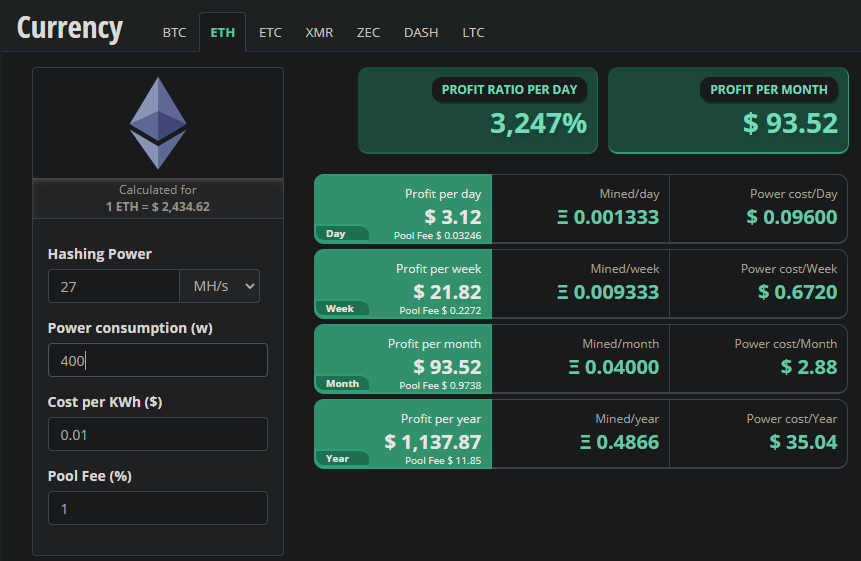Select the Month profit row label

click(342, 384)
